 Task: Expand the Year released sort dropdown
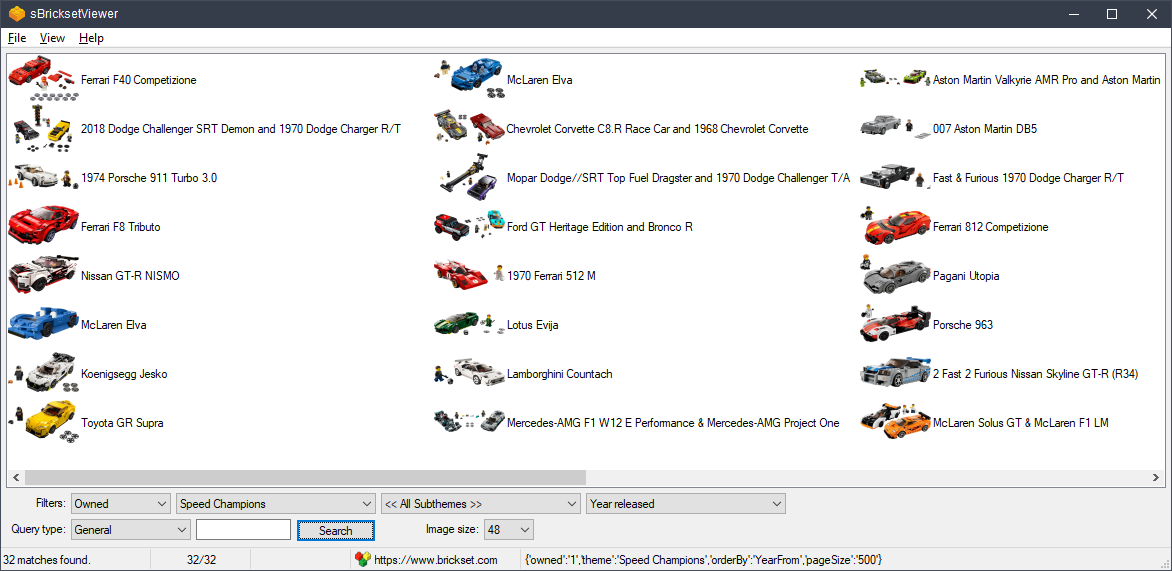pyautogui.click(x=686, y=503)
